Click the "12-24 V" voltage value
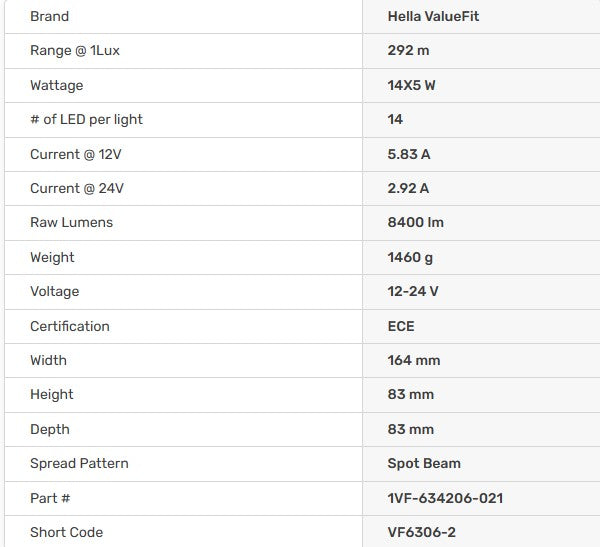 (x=413, y=291)
